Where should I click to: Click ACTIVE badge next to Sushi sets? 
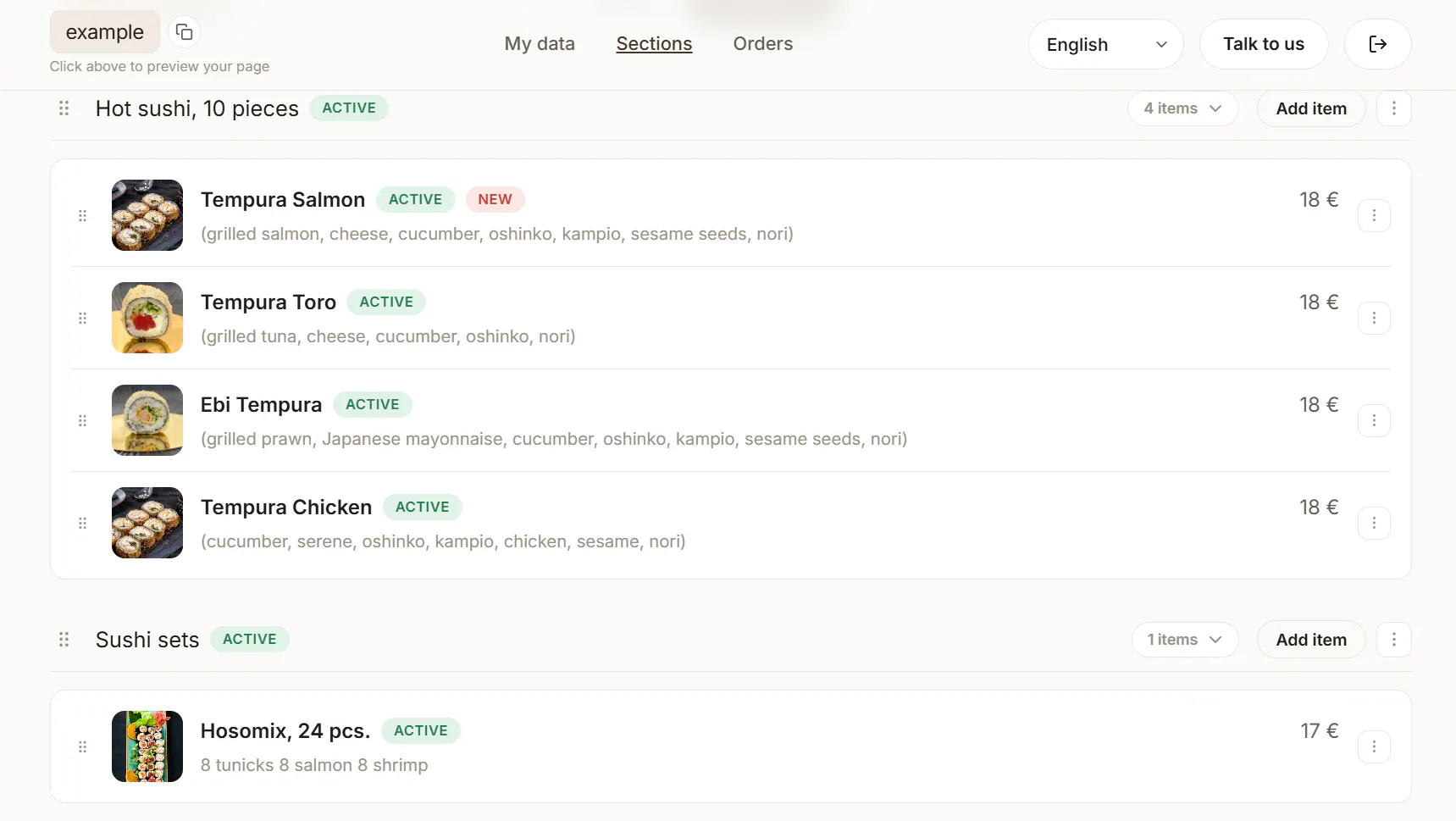pos(250,640)
